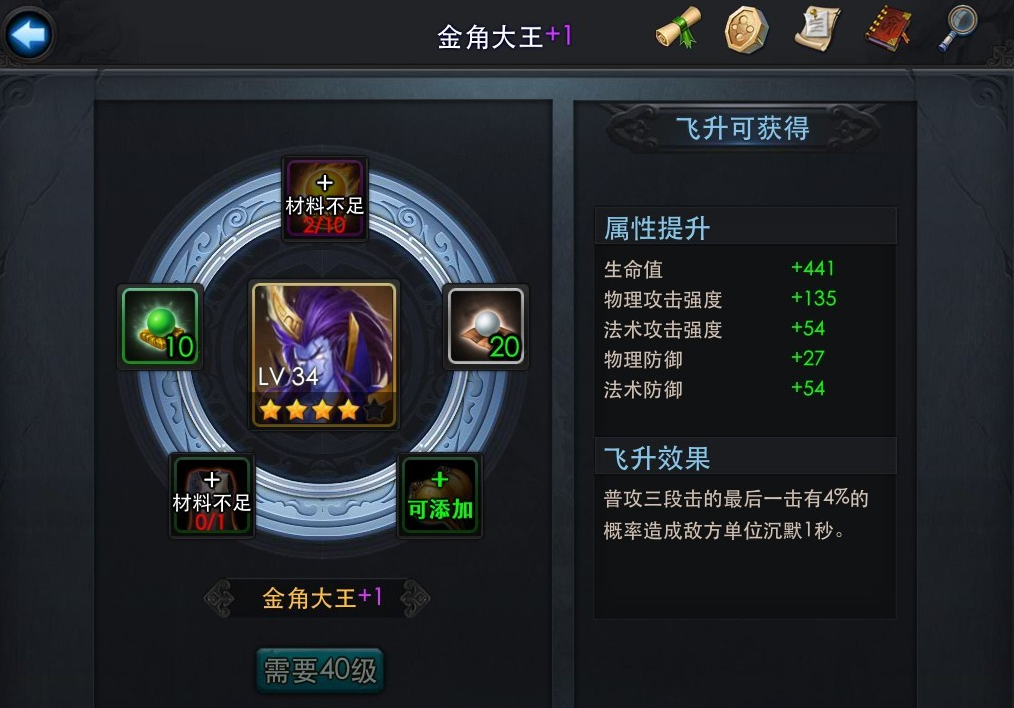Open the red book icon
This screenshot has width=1014, height=708.
pyautogui.click(x=889, y=28)
